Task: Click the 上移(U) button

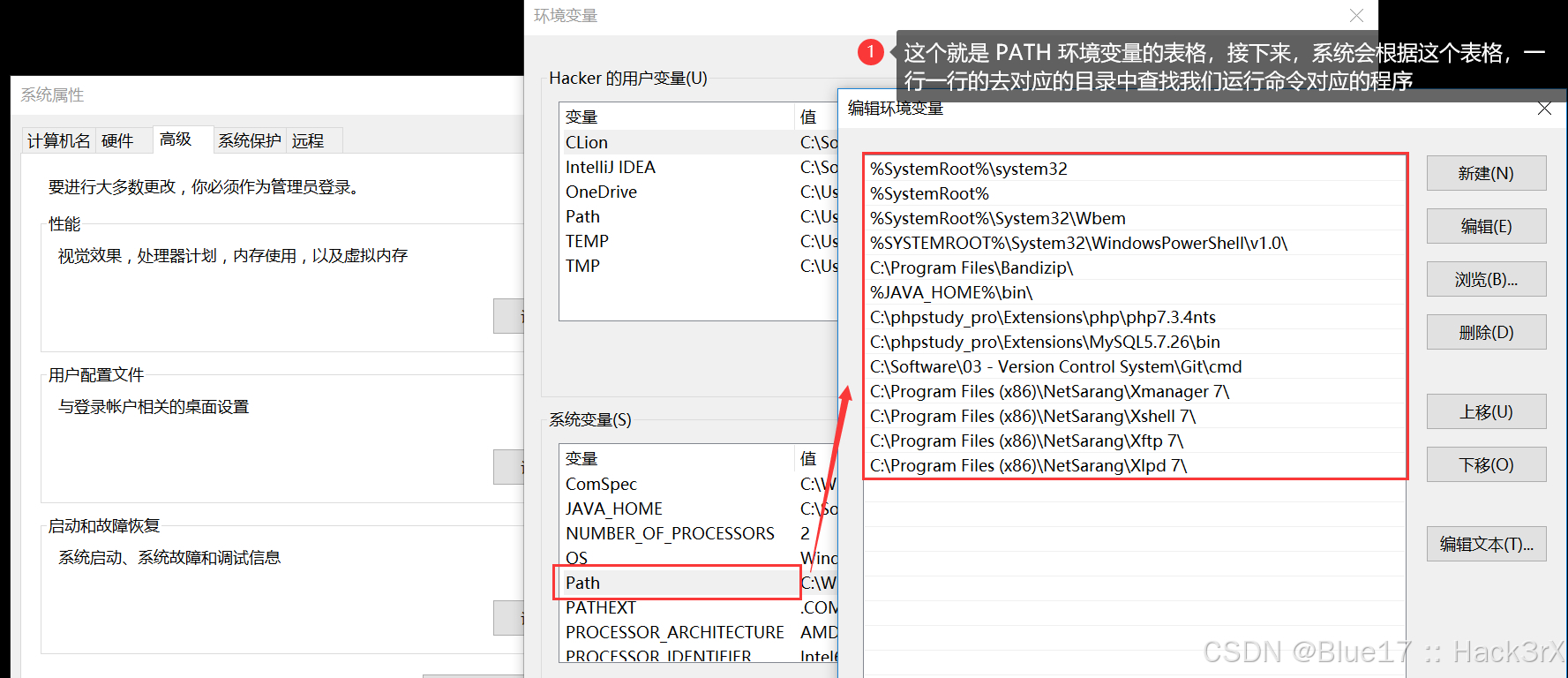Action: [x=1486, y=411]
